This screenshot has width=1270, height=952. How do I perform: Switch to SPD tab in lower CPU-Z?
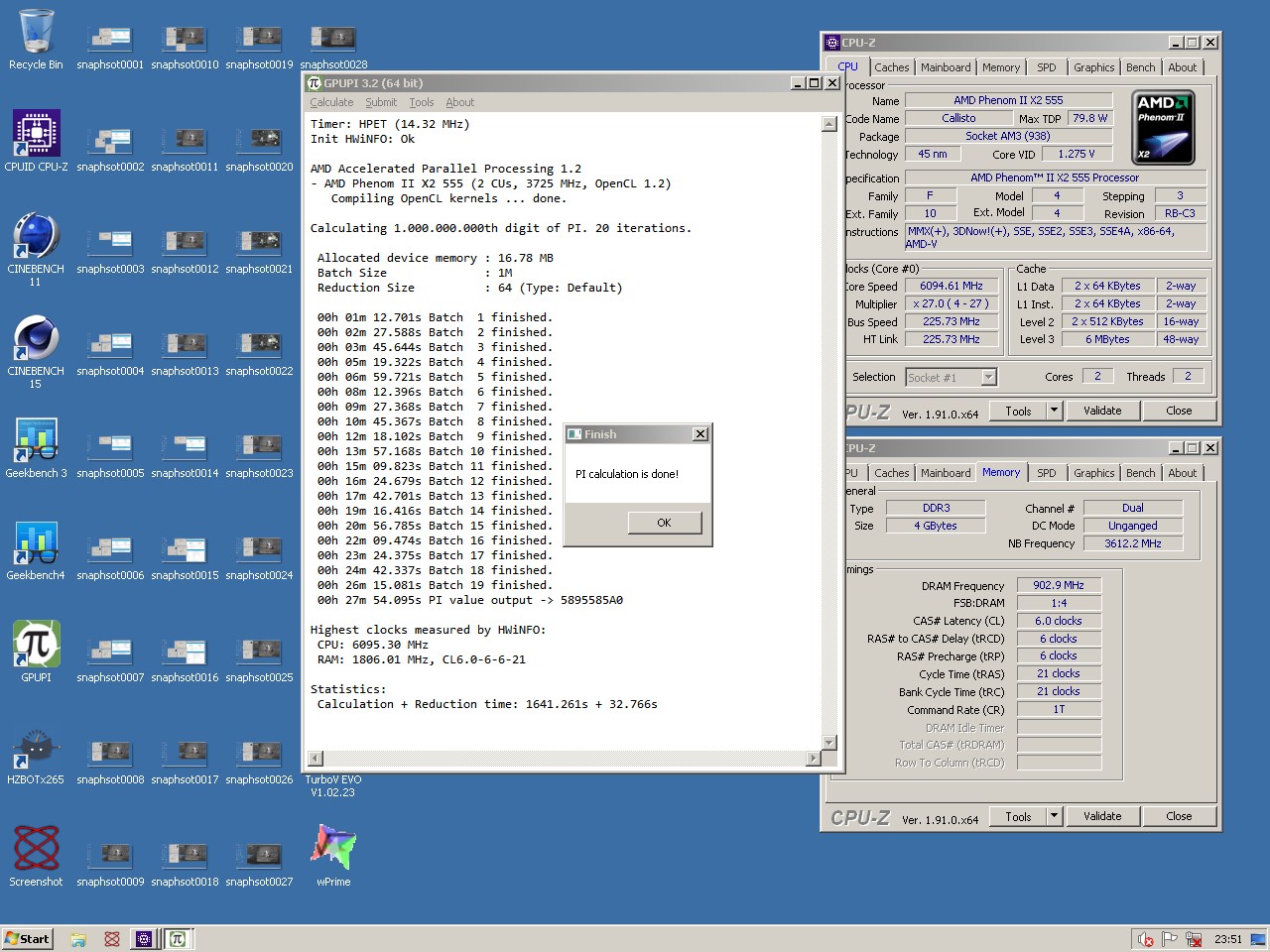[x=1046, y=473]
